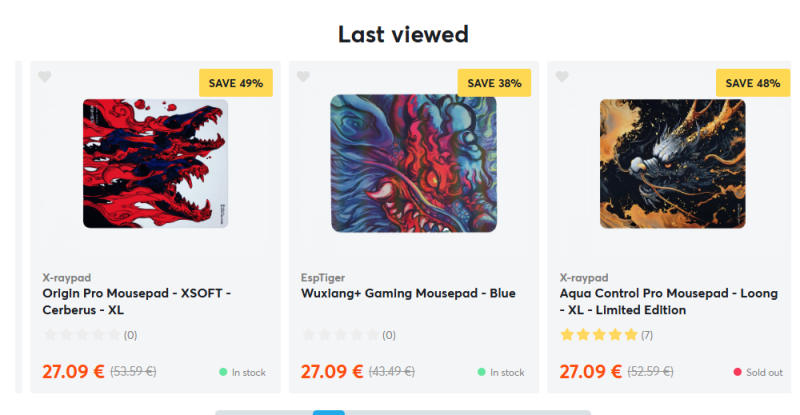Favorite the Origin Pro Cerberus mousepad heart
Image resolution: width=800 pixels, height=415 pixels.
45,77
